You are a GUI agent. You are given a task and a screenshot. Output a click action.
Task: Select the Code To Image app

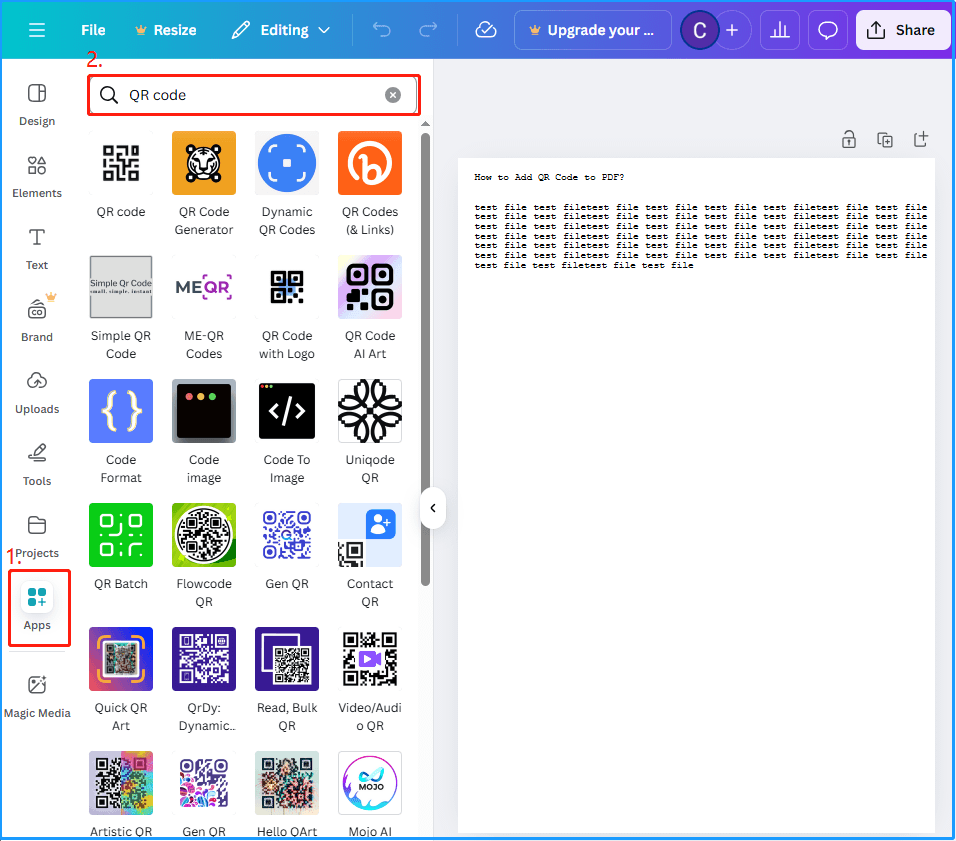(x=287, y=432)
